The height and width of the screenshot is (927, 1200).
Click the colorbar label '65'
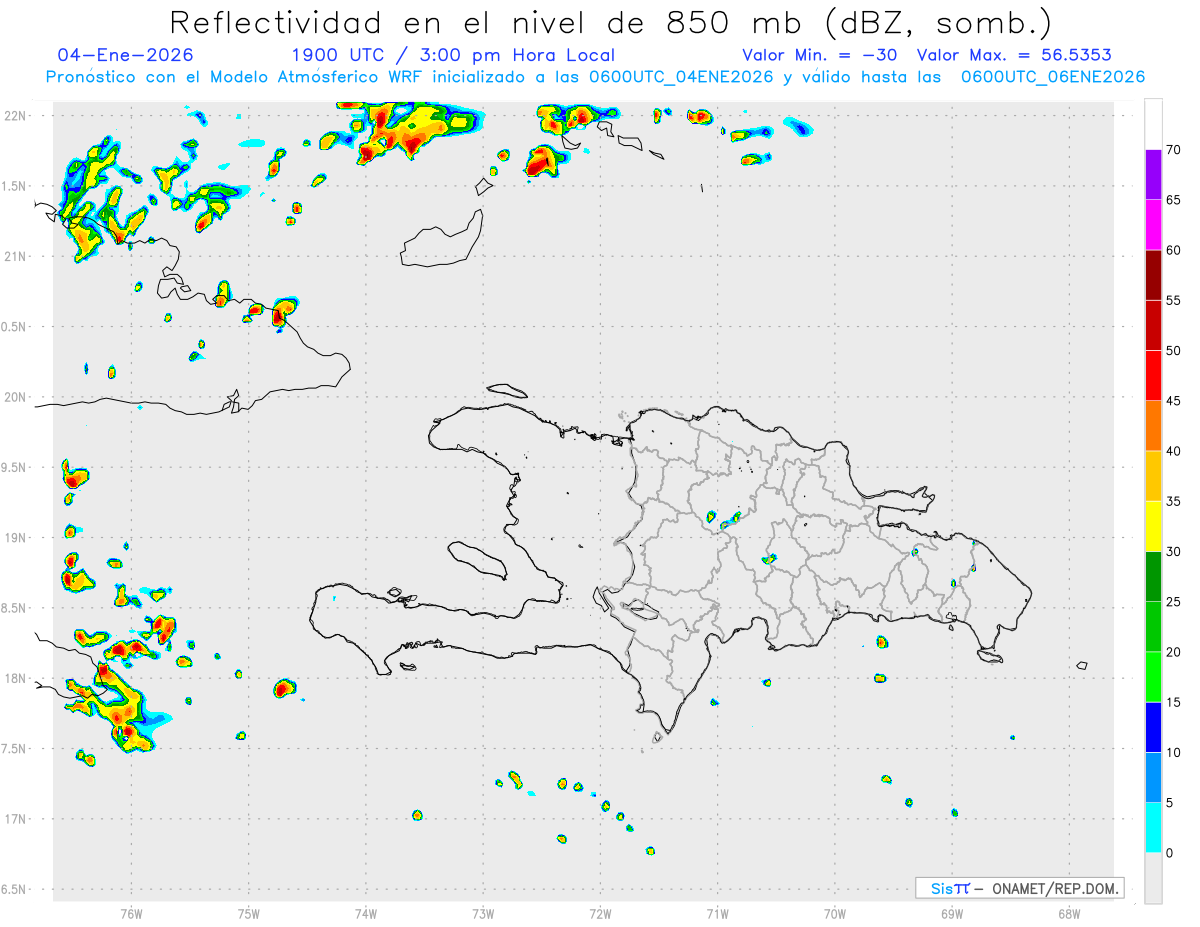point(1174,200)
